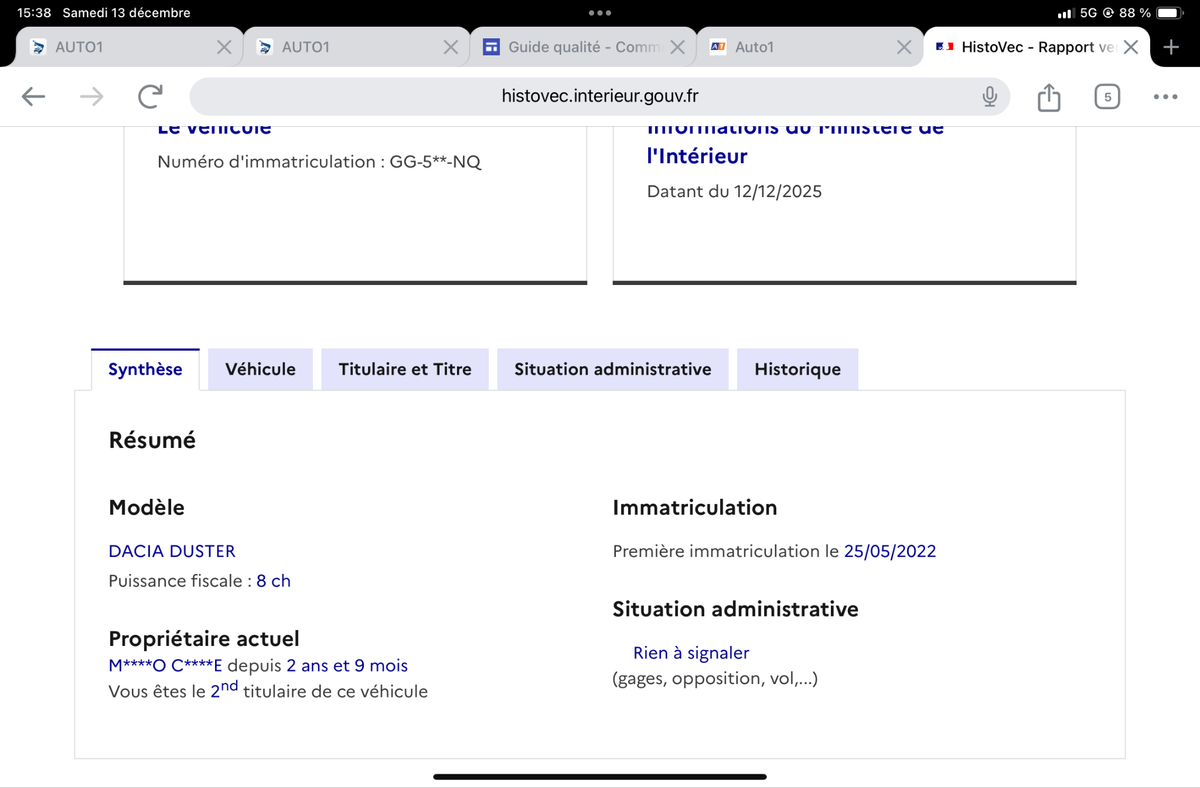Viewport: 1200px width, 788px height.
Task: Click the first registration date 25/05/2022
Action: point(890,551)
